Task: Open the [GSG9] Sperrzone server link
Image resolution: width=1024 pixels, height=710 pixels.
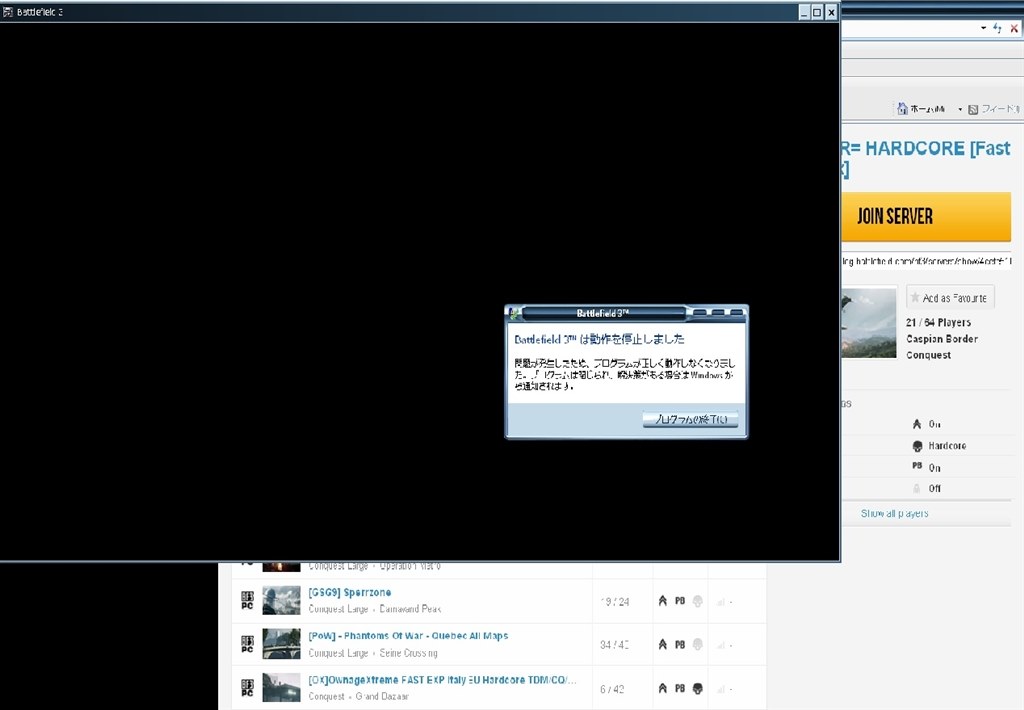Action: [349, 592]
